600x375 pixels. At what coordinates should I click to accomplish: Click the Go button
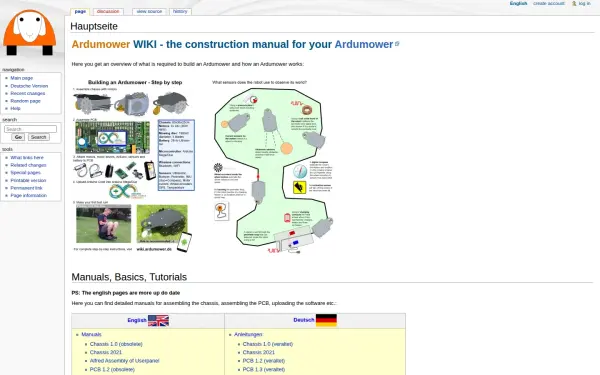[x=18, y=137]
